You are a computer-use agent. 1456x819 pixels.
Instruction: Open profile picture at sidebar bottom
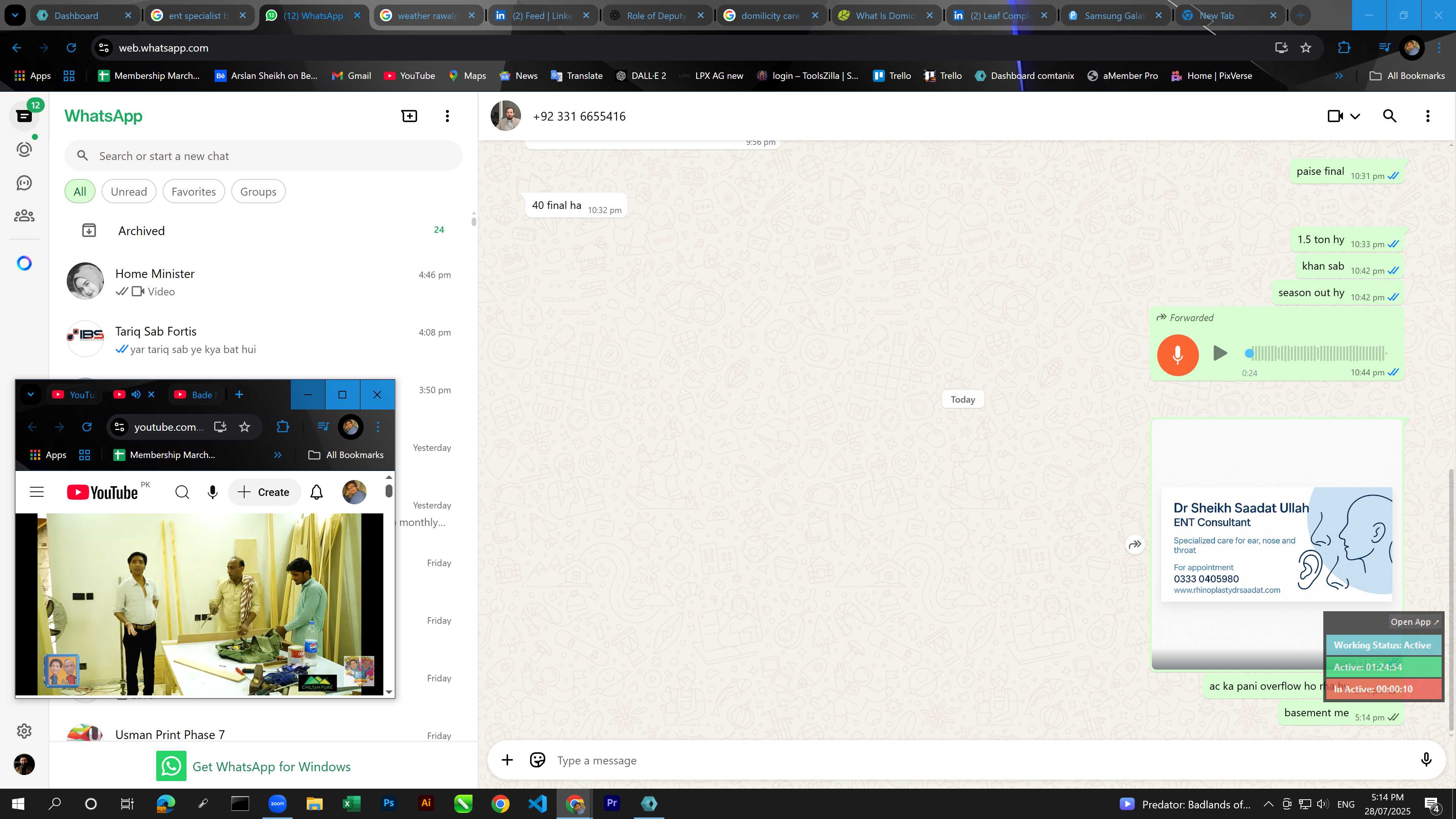(x=24, y=764)
